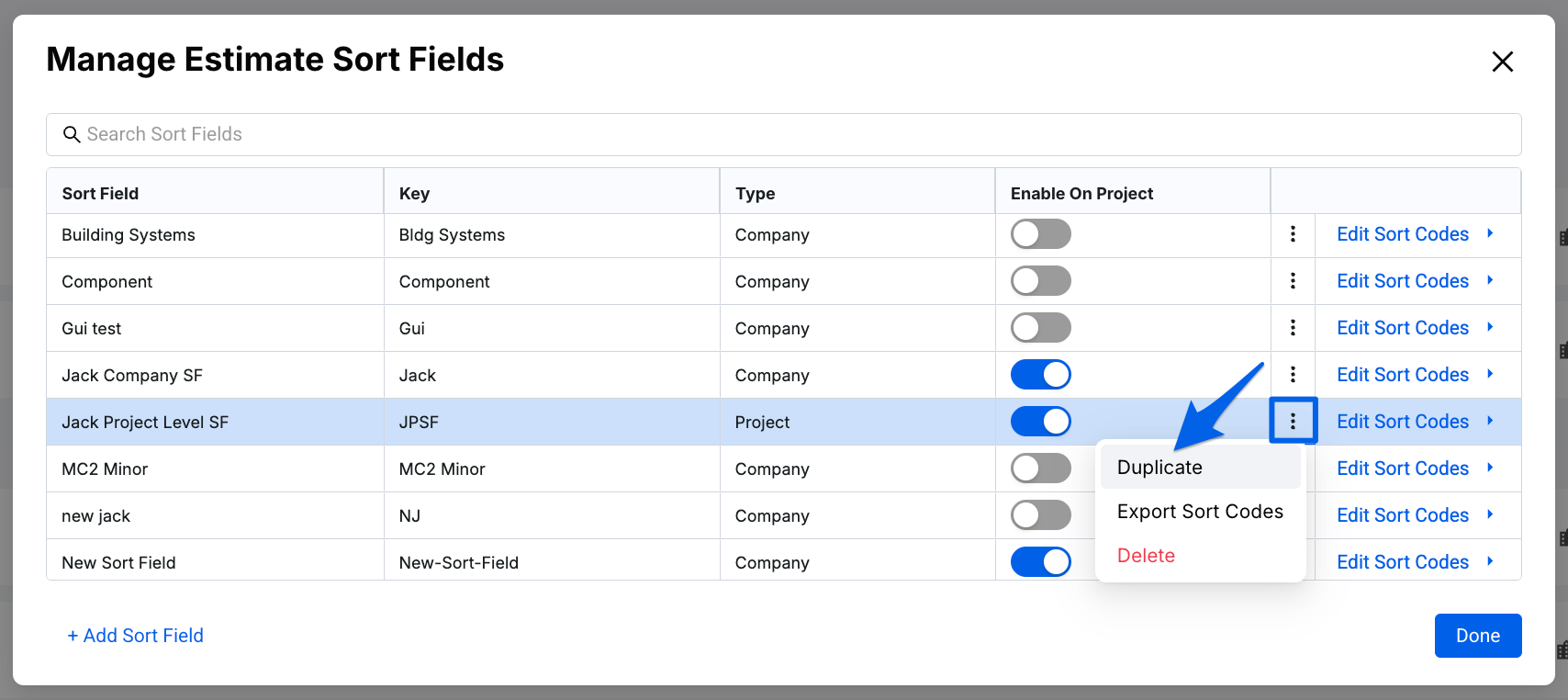The image size is (1568, 700).
Task: Open the three-dot menu for Component row
Action: click(x=1293, y=281)
